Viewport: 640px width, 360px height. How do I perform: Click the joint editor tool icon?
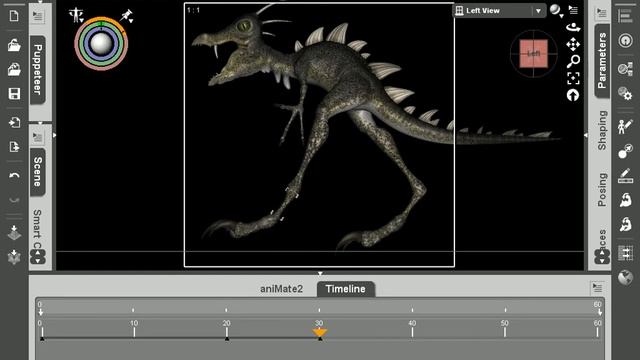625,151
